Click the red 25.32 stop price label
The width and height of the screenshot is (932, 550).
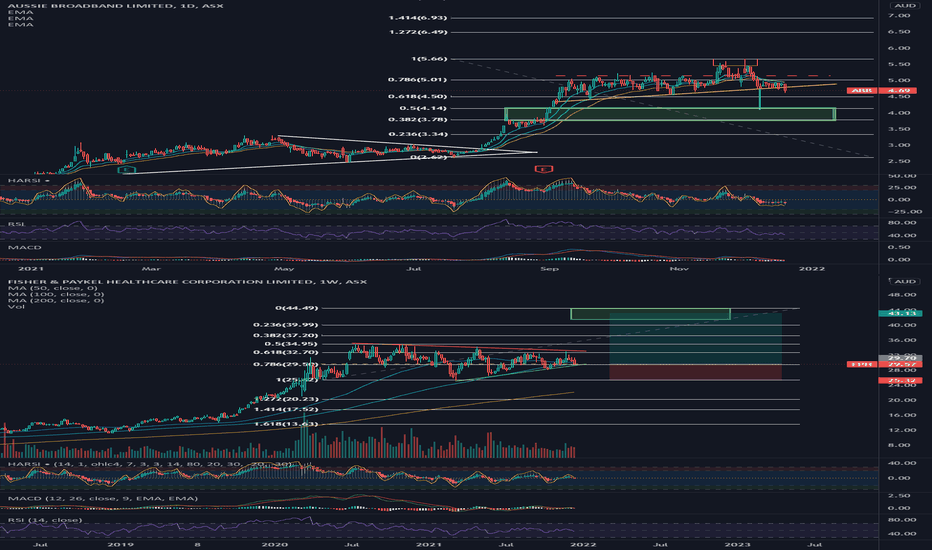900,380
